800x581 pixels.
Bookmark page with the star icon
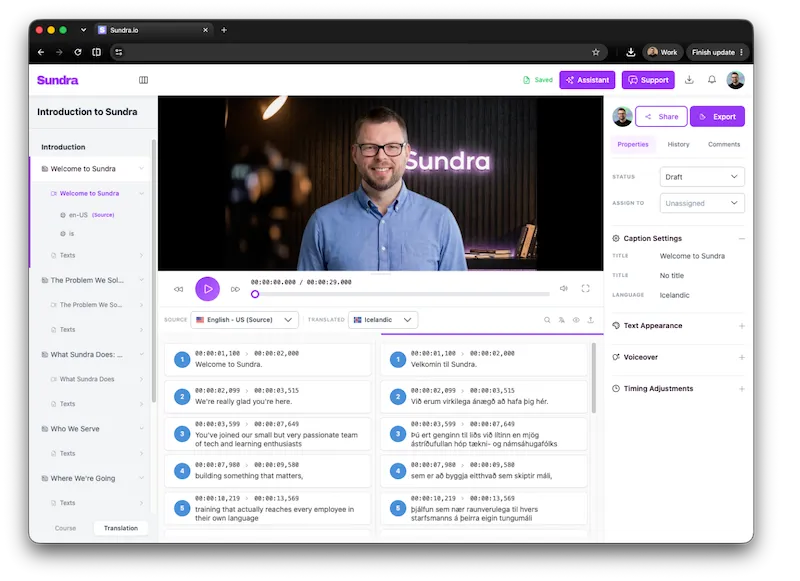tap(595, 52)
